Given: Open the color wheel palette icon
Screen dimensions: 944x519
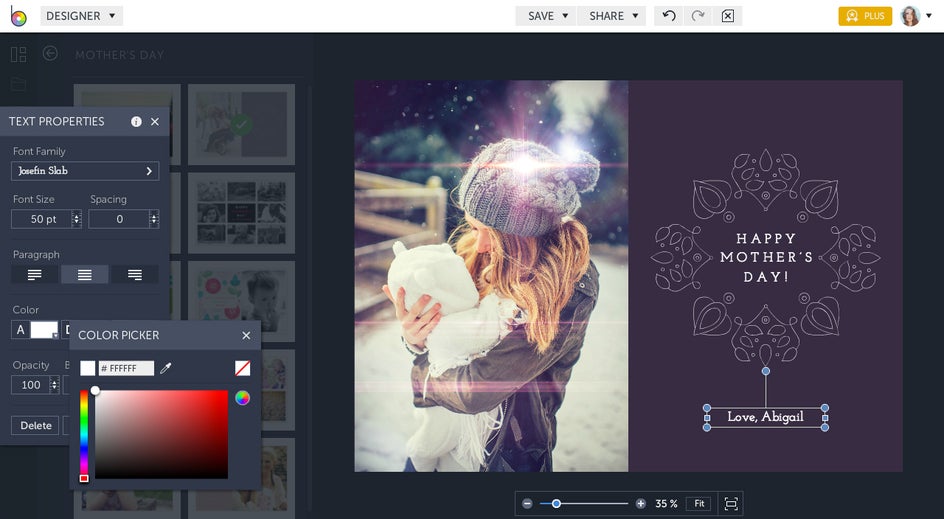Looking at the screenshot, I should pyautogui.click(x=243, y=398).
